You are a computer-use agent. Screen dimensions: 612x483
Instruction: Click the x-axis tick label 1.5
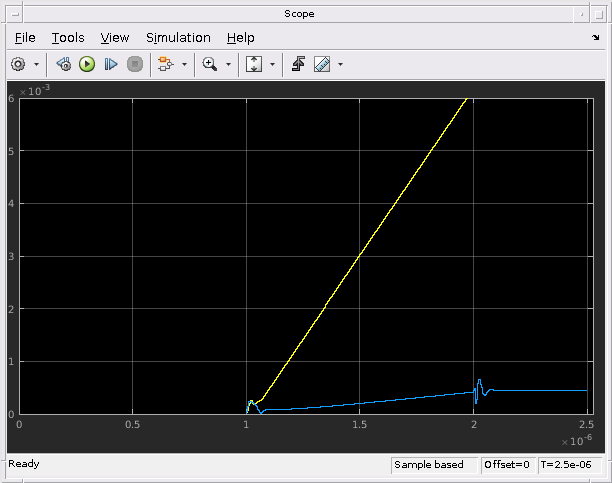tap(359, 425)
